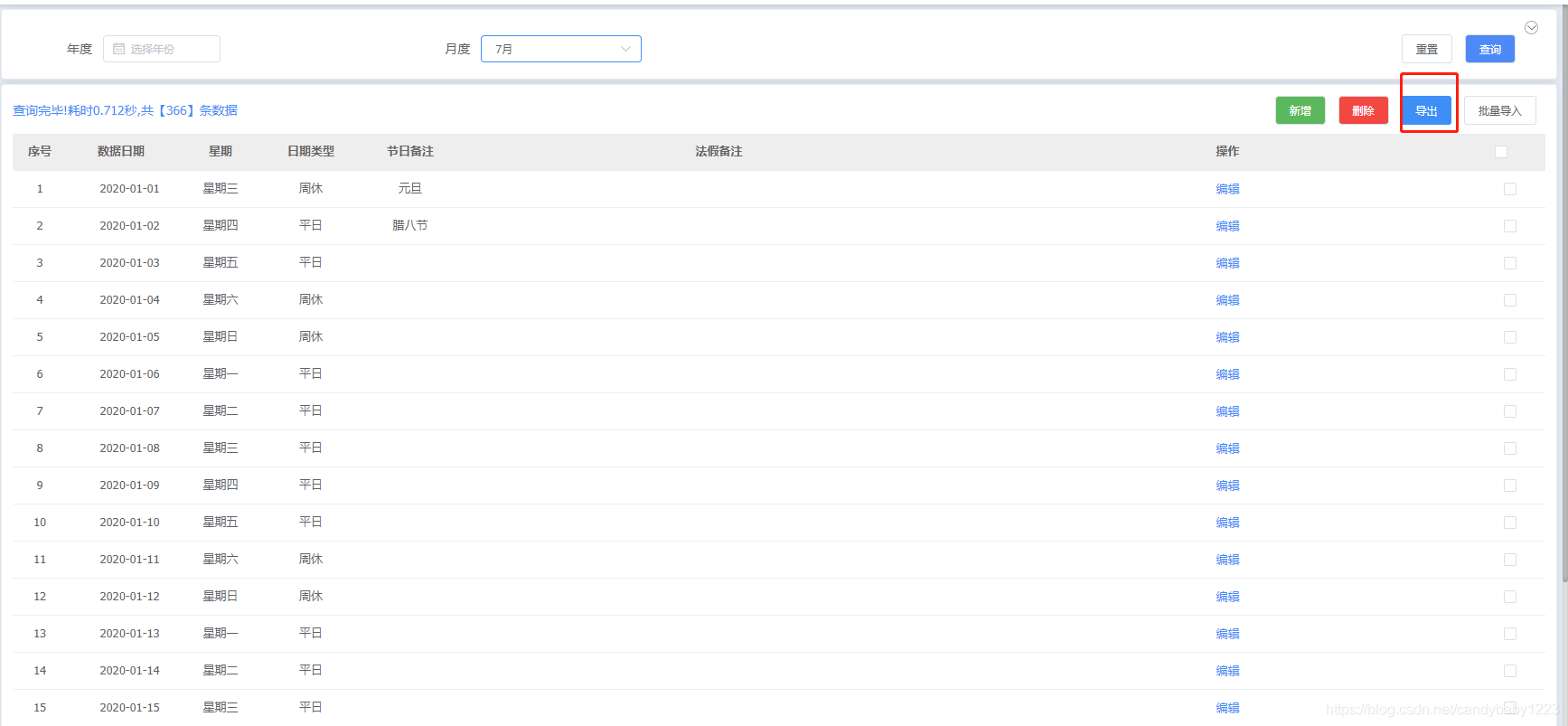Open 编辑 link for row 2020-01-08
The width and height of the screenshot is (1568, 726).
coord(1227,448)
